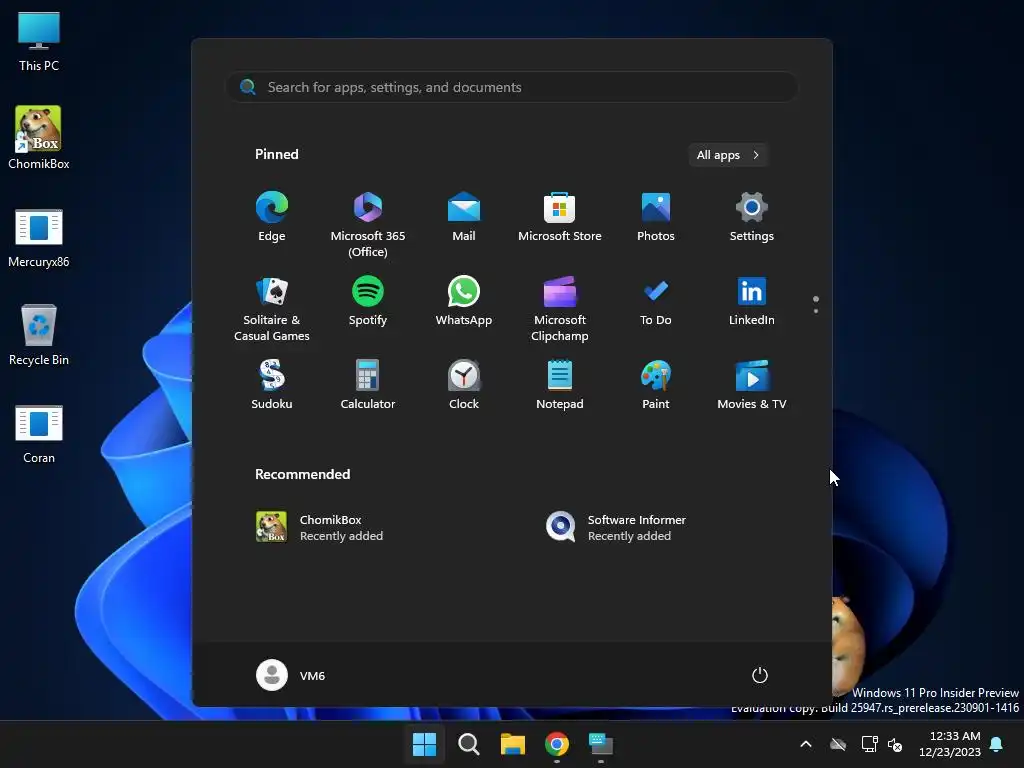Open the Sudoku game

point(272,385)
